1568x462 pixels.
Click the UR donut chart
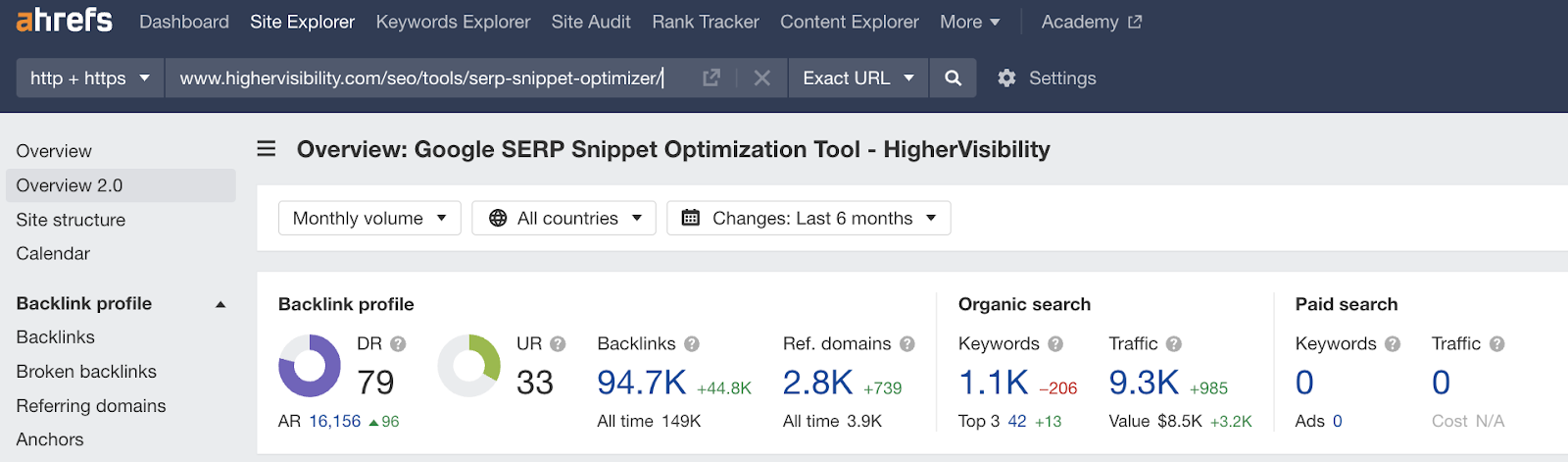(x=468, y=366)
